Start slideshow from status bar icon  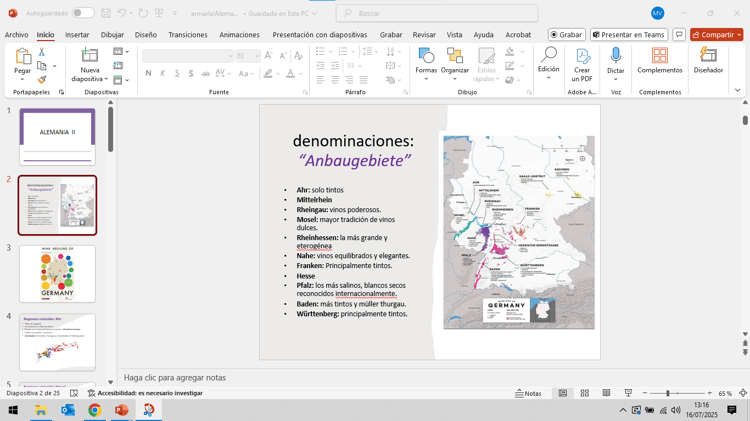[x=628, y=393]
